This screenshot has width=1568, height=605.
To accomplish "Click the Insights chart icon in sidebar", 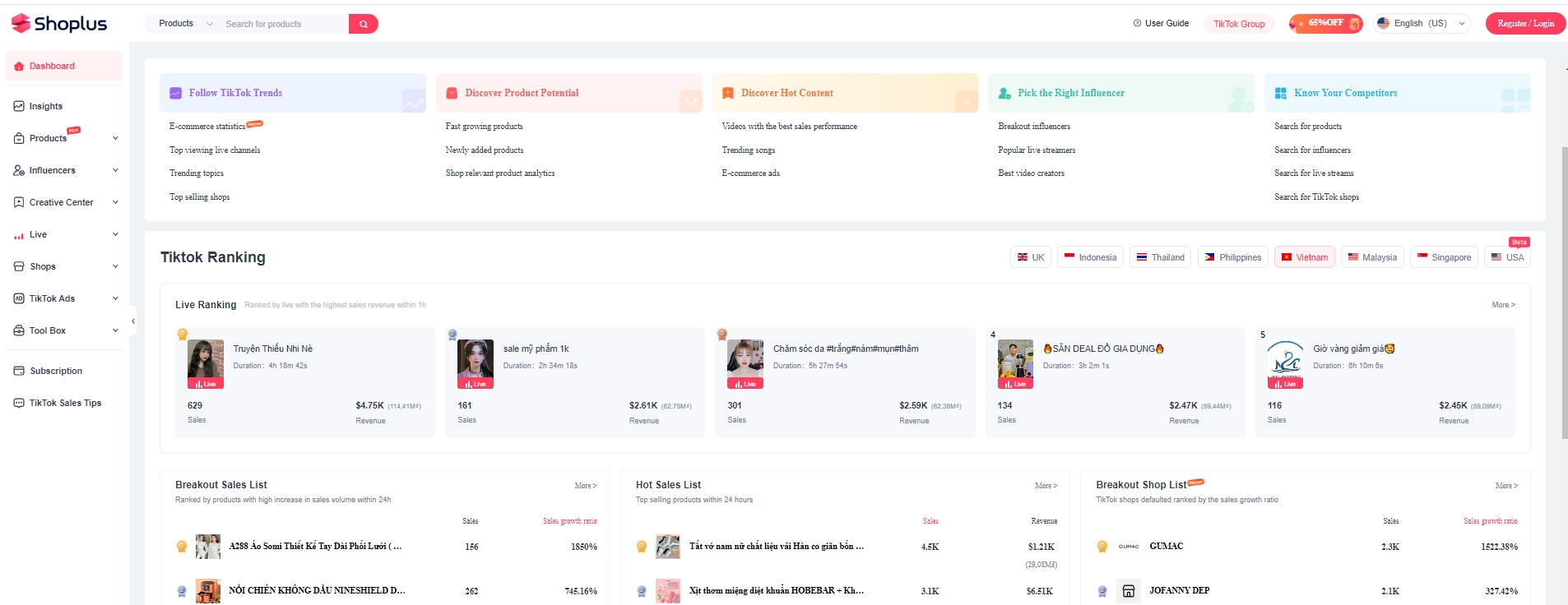I will [x=19, y=106].
